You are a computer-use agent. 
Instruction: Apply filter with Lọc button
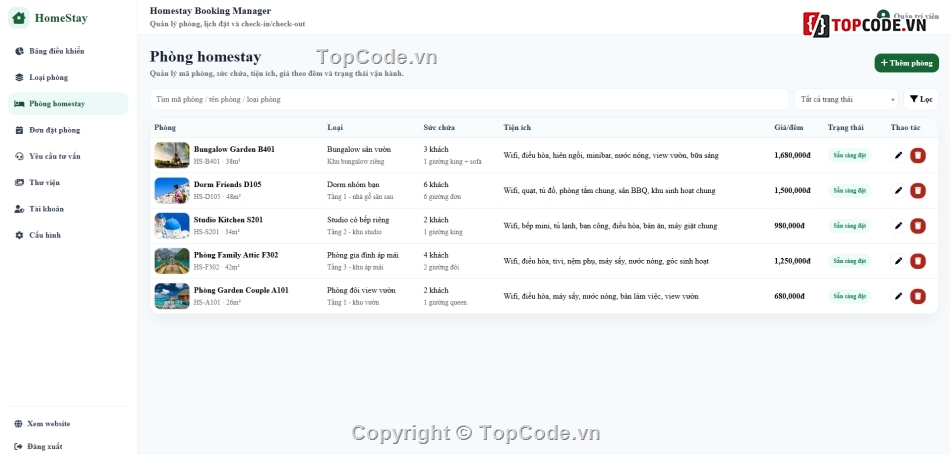921,99
